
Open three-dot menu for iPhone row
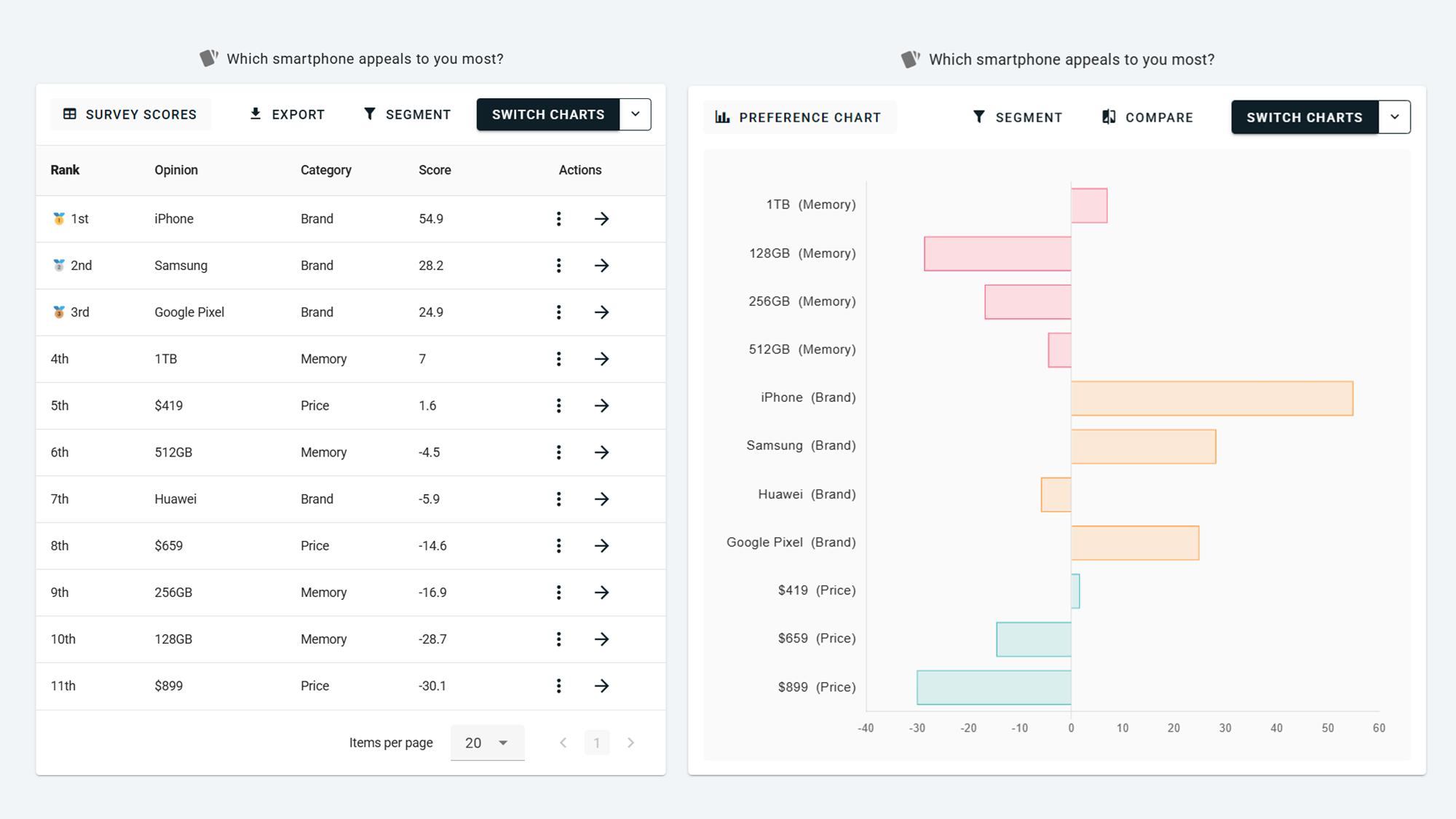click(x=558, y=218)
